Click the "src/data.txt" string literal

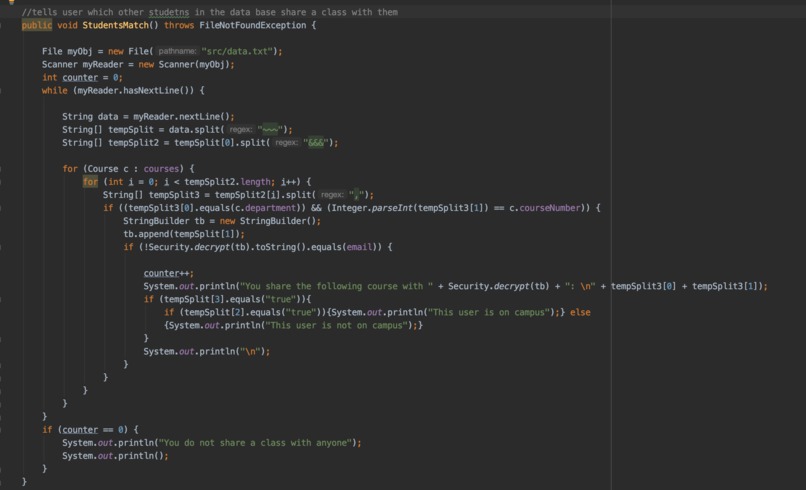click(237, 51)
